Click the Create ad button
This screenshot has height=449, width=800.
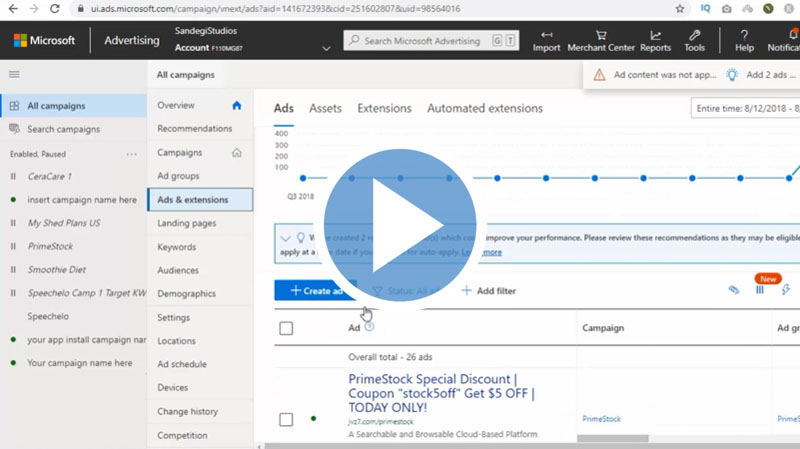(315, 290)
